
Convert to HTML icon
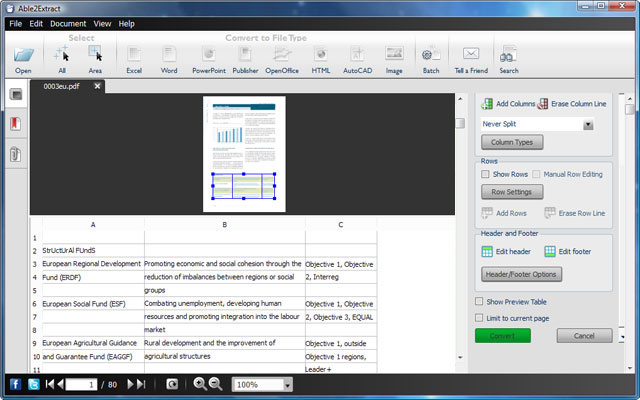coord(321,54)
